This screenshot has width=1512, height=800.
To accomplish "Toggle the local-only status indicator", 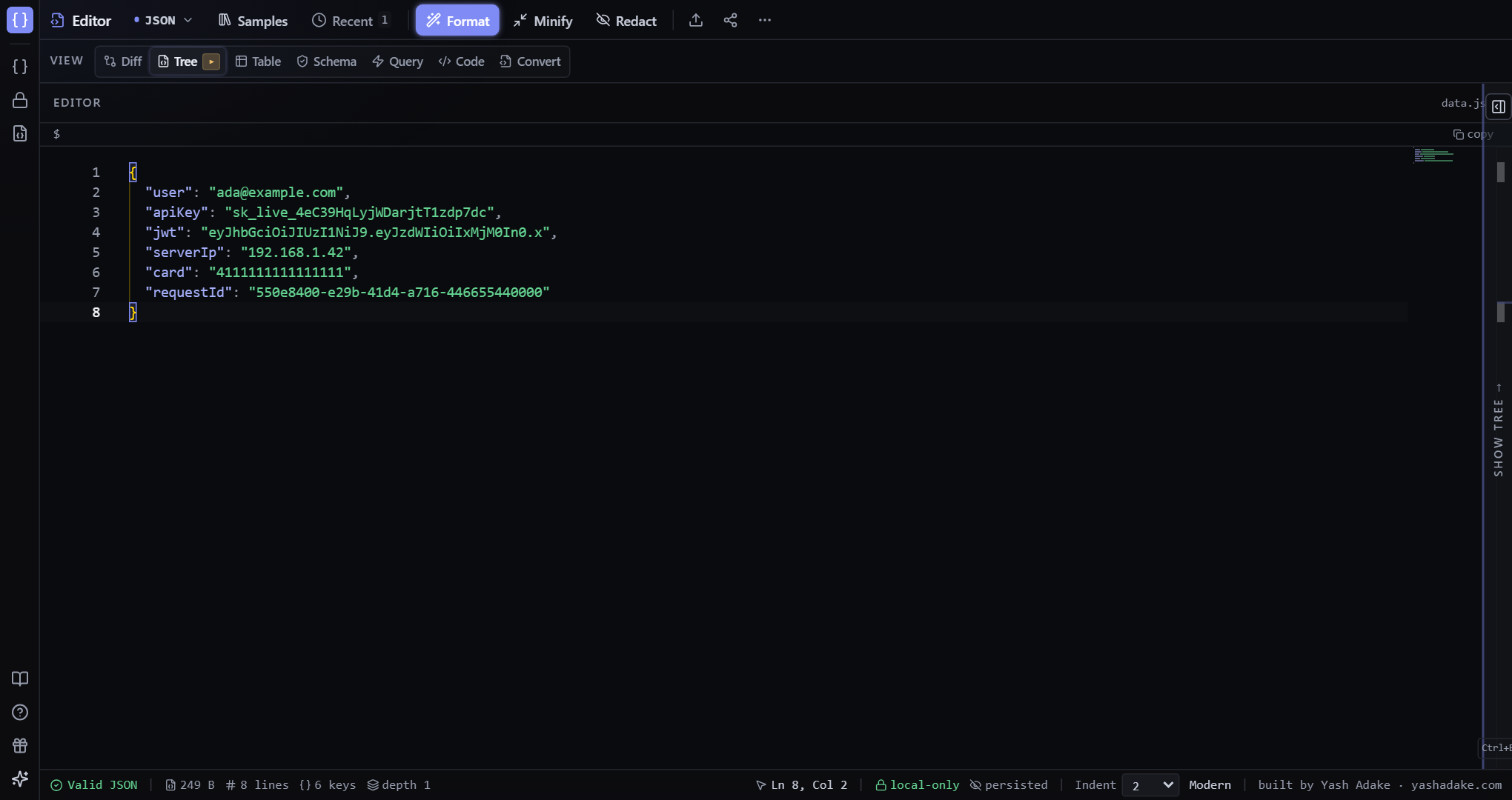I will [918, 785].
